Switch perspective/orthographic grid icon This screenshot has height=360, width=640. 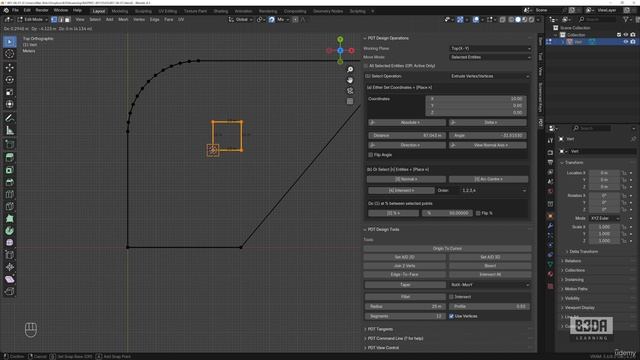(x=350, y=101)
